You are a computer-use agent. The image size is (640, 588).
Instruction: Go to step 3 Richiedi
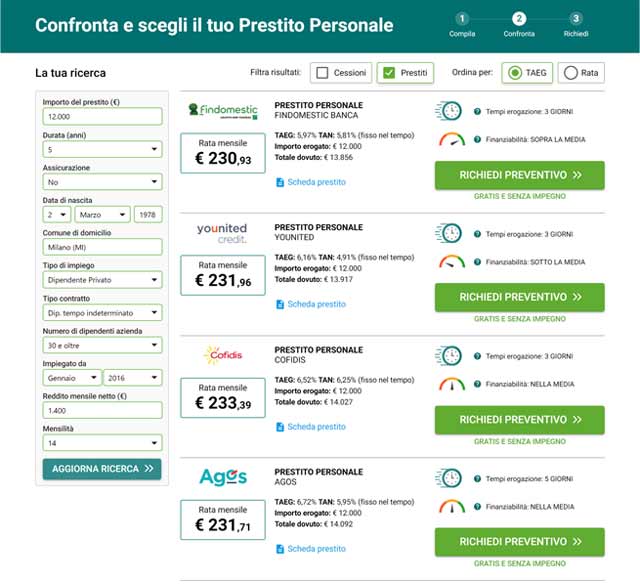pyautogui.click(x=576, y=18)
